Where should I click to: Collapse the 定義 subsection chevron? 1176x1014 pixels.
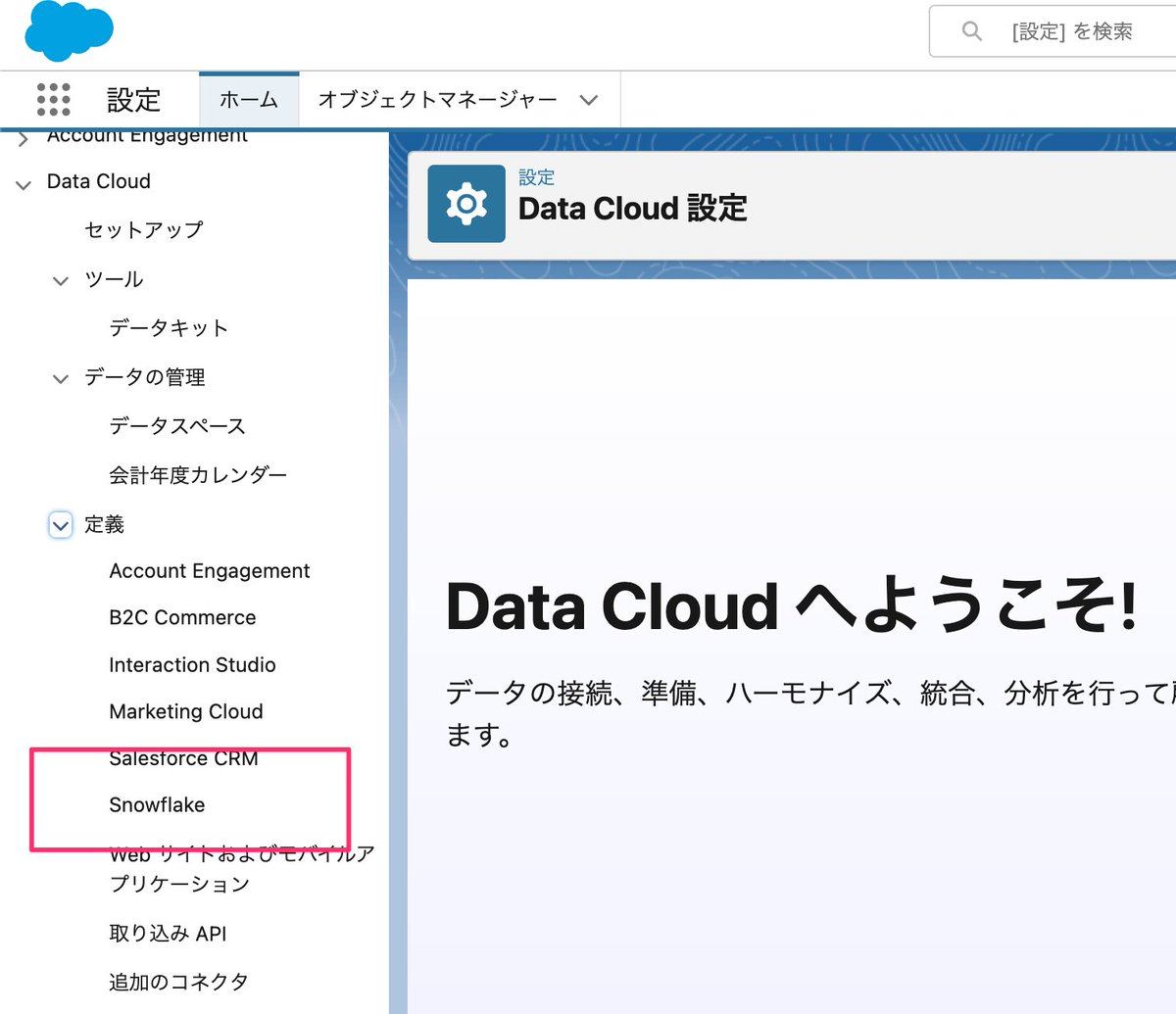(61, 526)
